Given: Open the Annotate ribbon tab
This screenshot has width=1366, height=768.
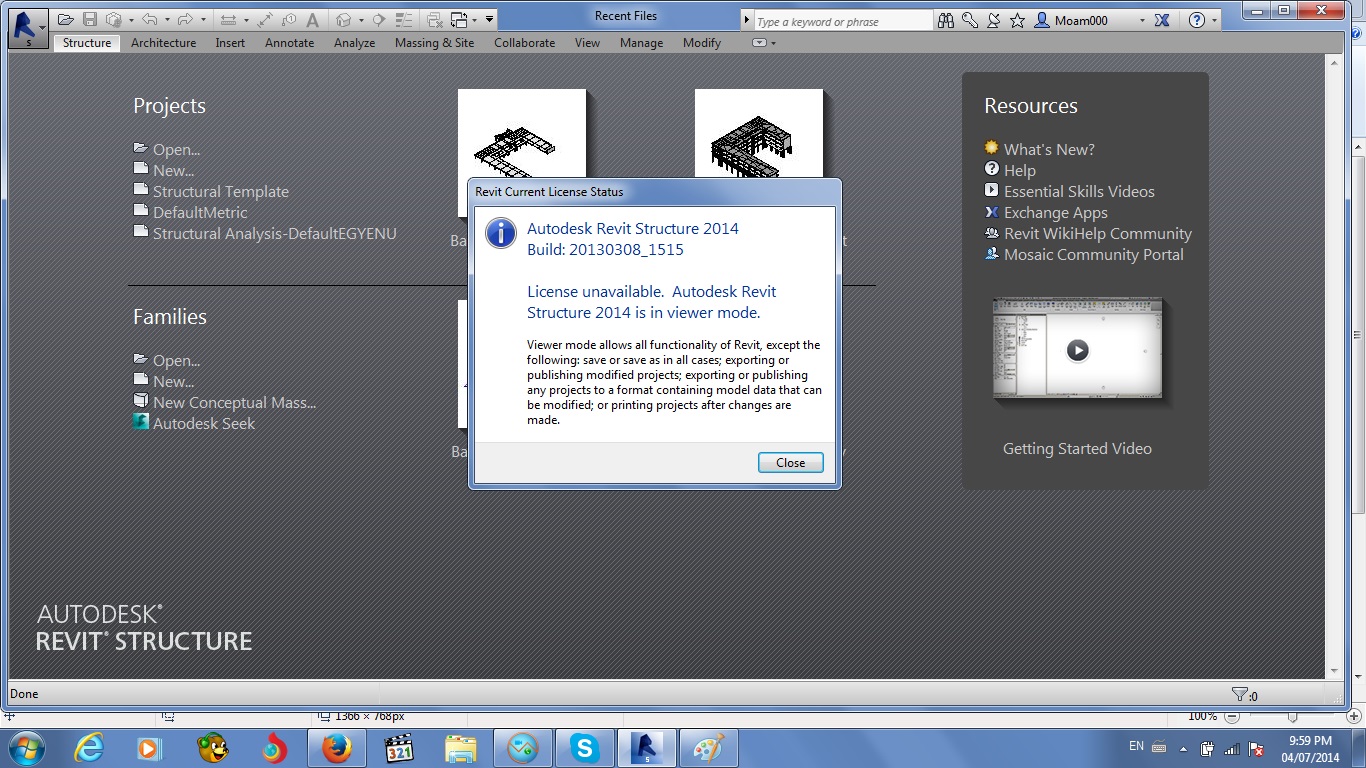Looking at the screenshot, I should [289, 43].
